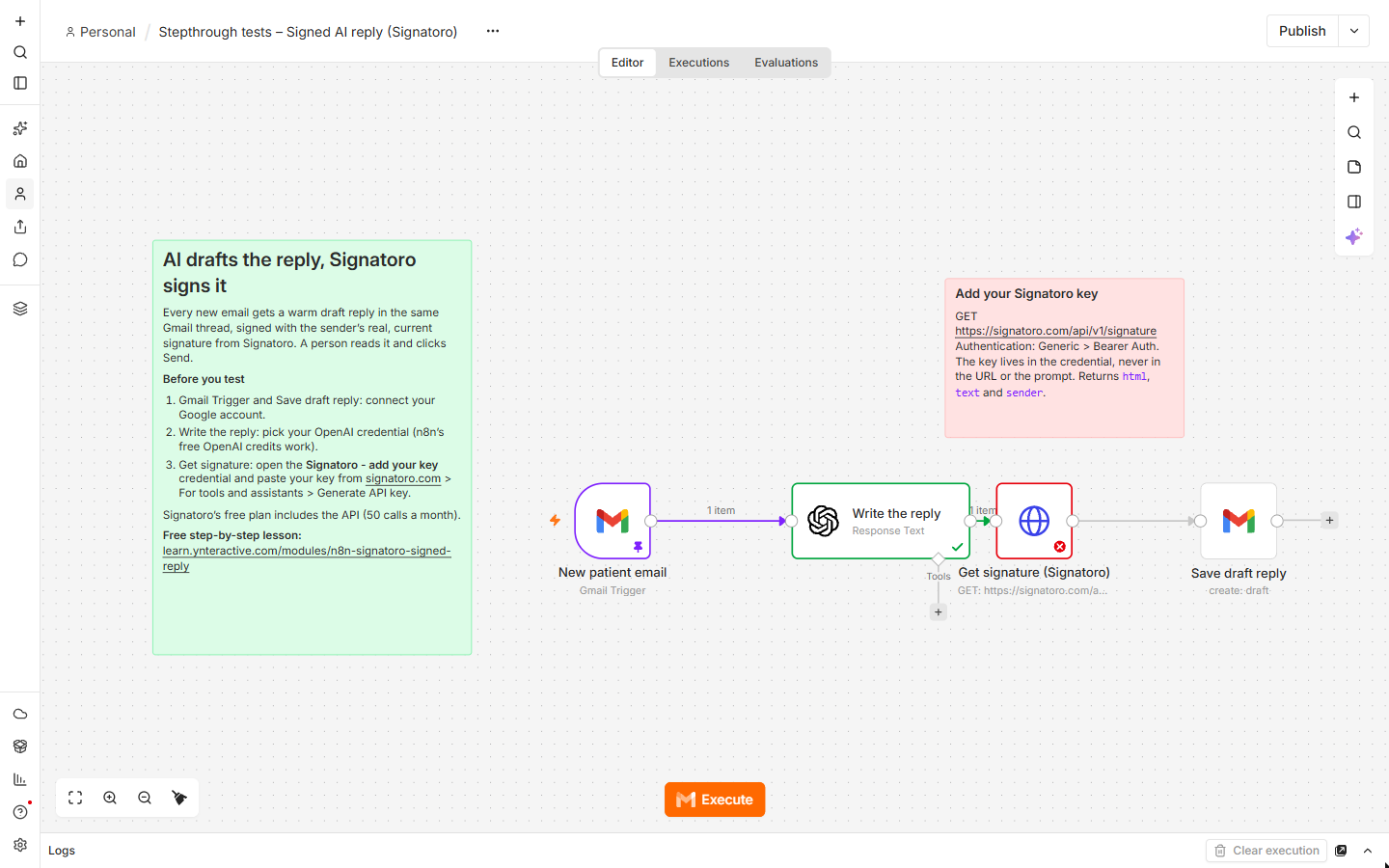The width and height of the screenshot is (1389, 868).
Task: Open the learn.ynteractive.com lesson link
Action: pyautogui.click(x=307, y=558)
